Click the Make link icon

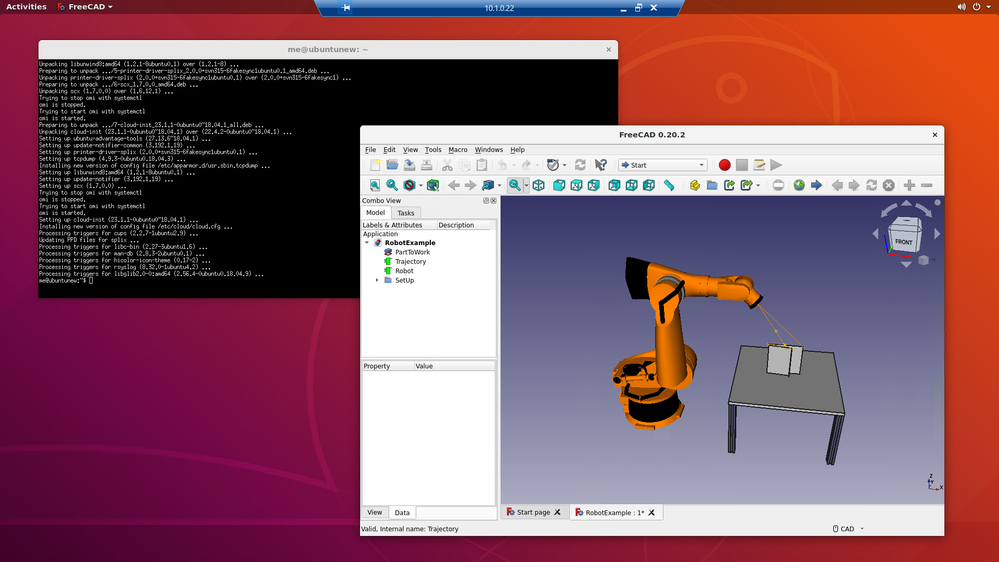(x=729, y=185)
